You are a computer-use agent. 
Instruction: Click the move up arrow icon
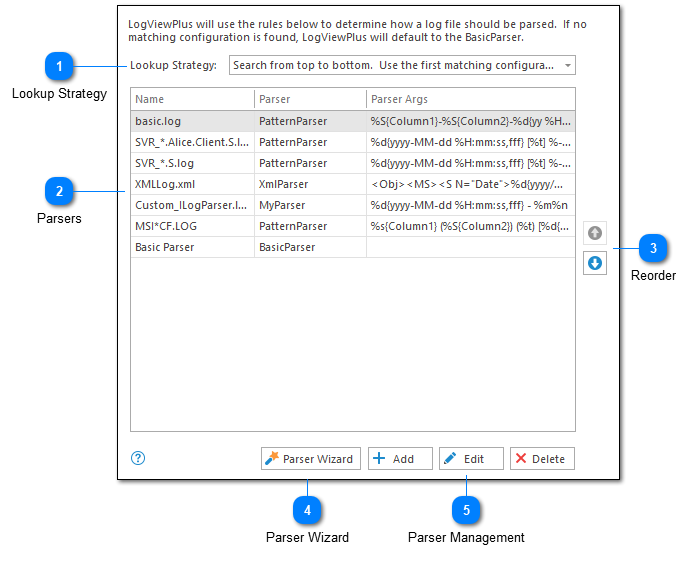(594, 233)
